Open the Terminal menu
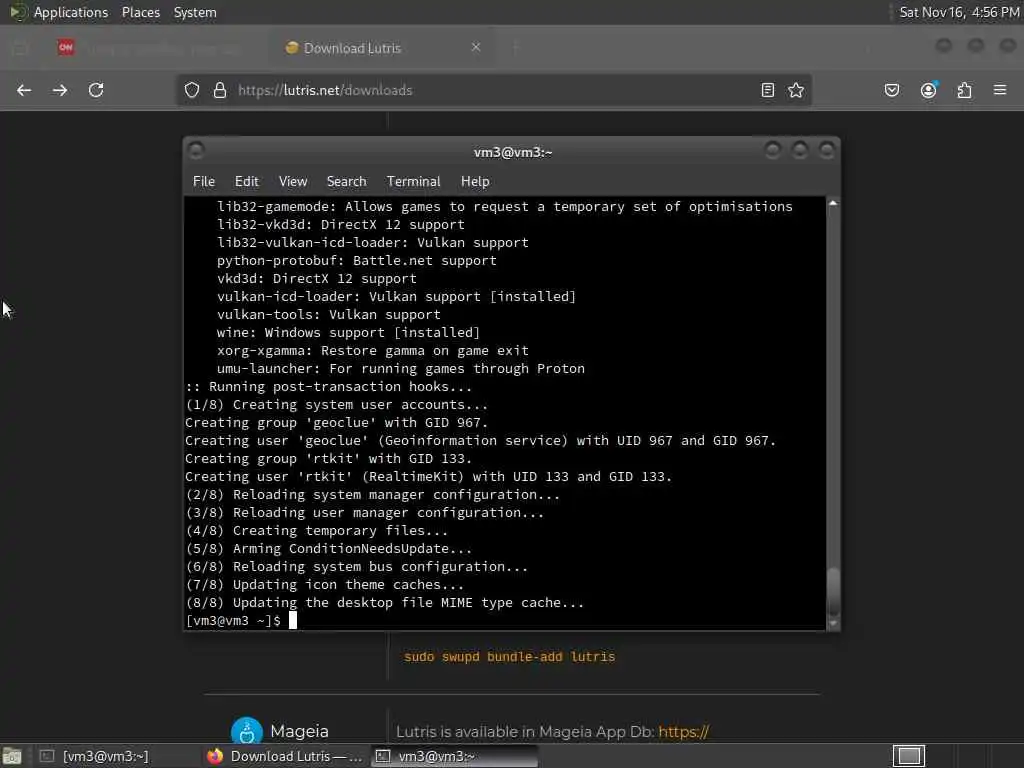The height and width of the screenshot is (768, 1024). tap(413, 182)
